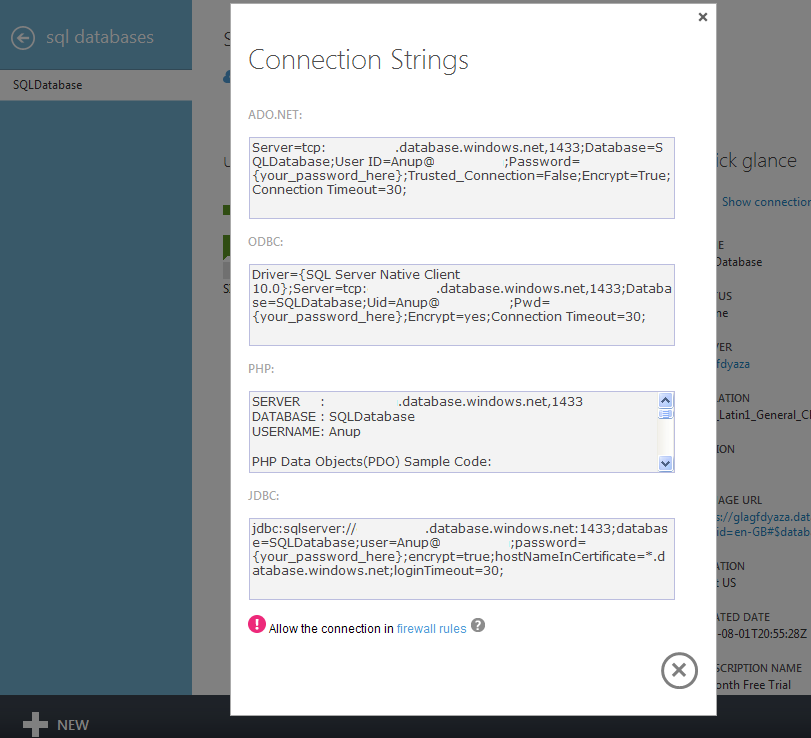This screenshot has width=811, height=738.
Task: Click the plus icon in bottom bar
Action: coord(36,724)
